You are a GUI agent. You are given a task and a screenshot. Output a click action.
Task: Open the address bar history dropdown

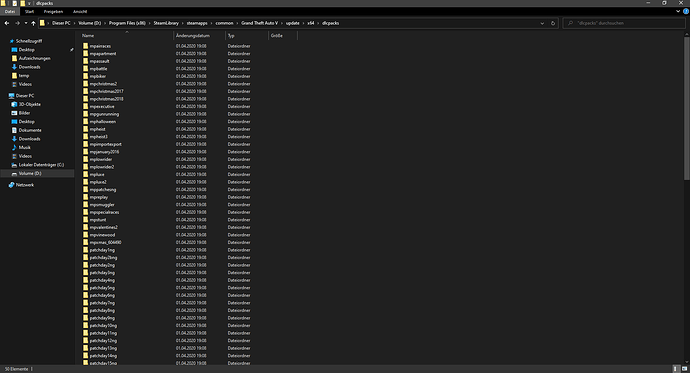542,23
